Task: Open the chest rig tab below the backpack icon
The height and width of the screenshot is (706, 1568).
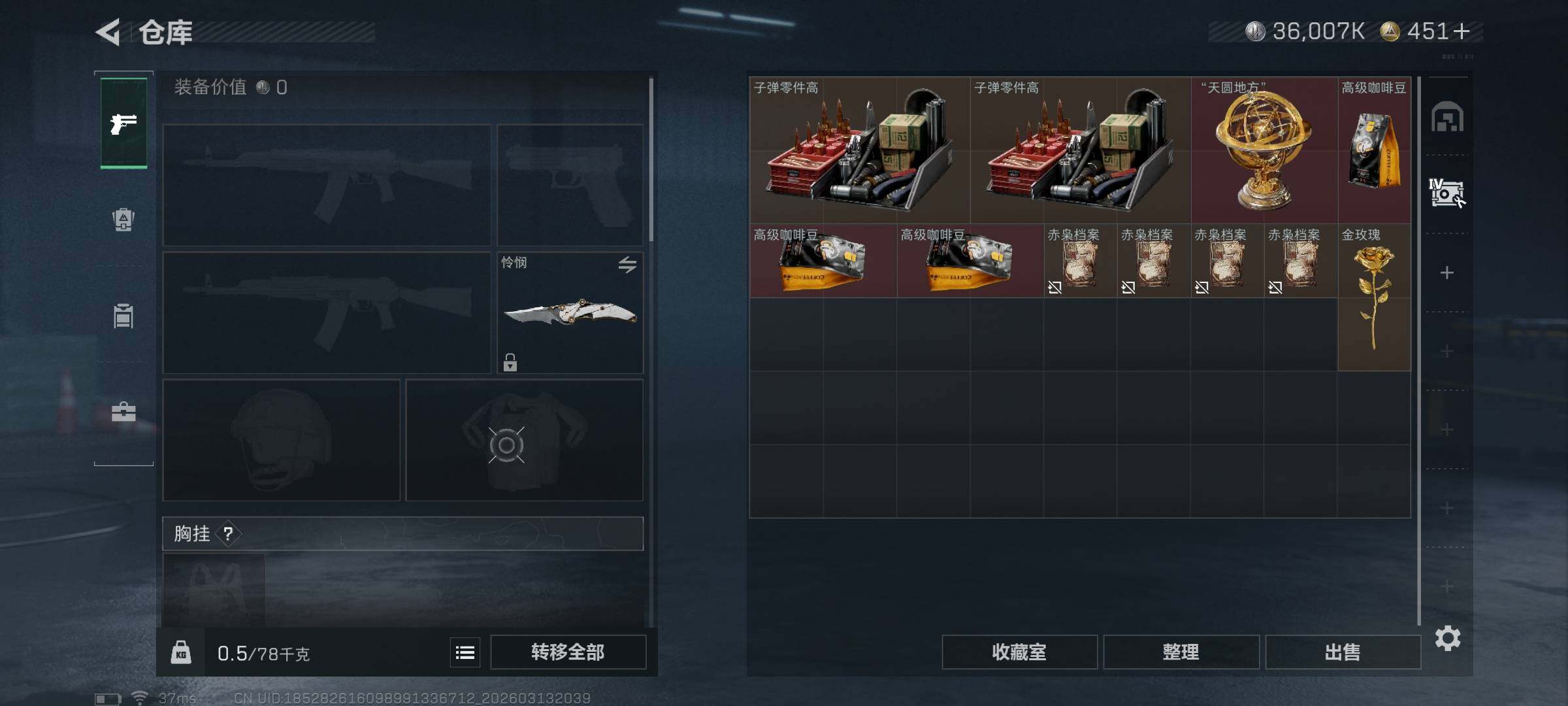Action: 123,316
